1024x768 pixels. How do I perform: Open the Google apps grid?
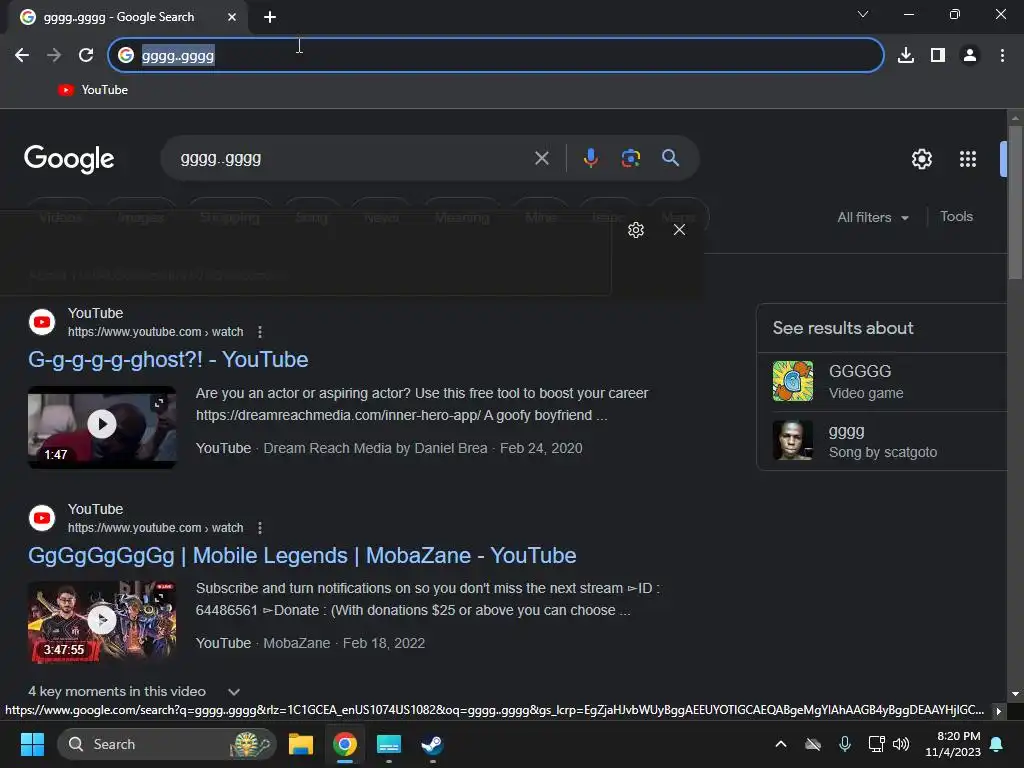967,159
